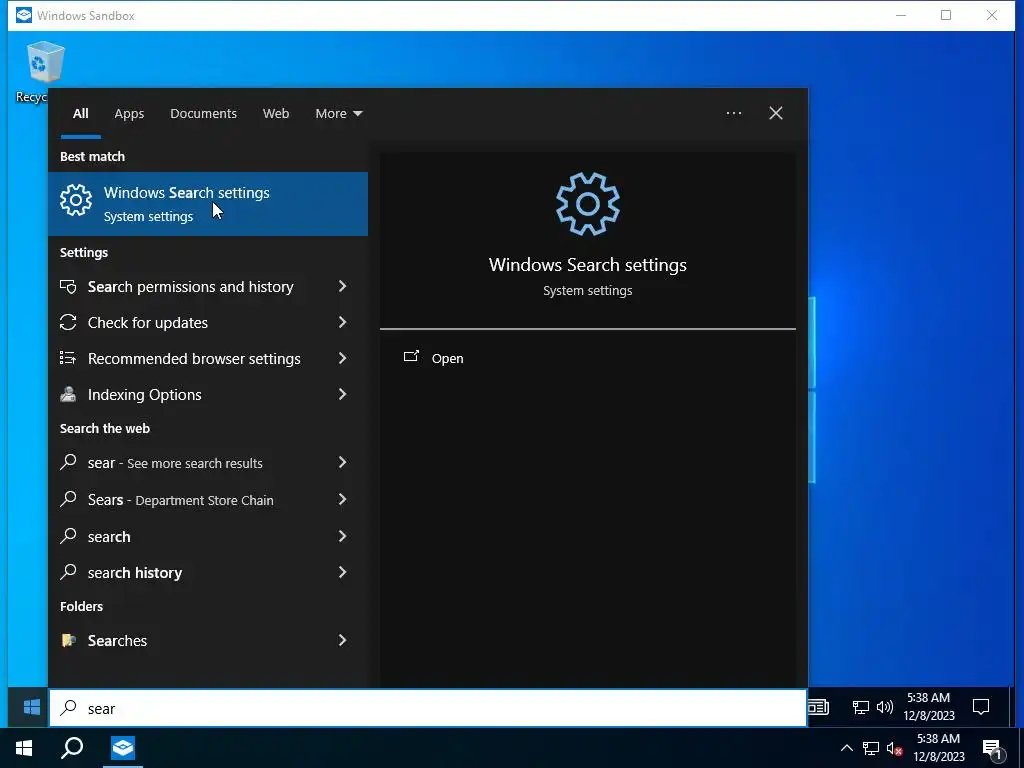Click the sandbox network tray icon
The image size is (1024, 768).
tap(861, 707)
